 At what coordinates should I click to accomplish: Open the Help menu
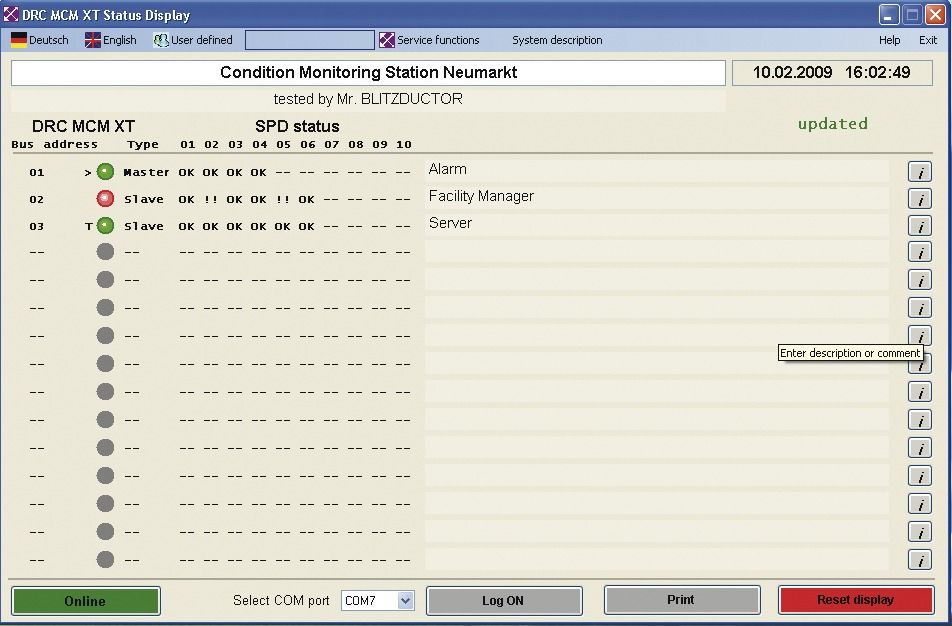pos(888,40)
